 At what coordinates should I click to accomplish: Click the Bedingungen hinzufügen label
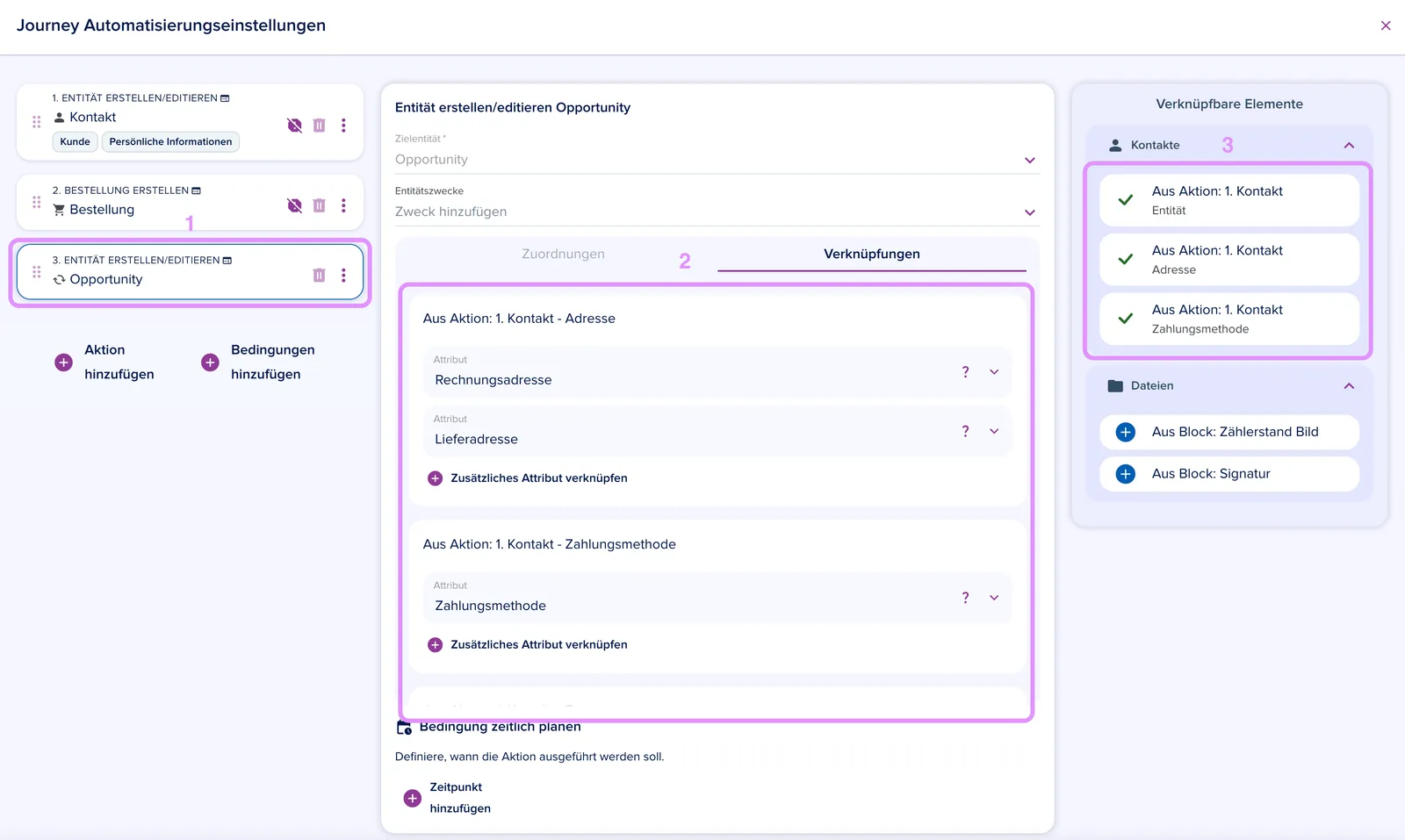pos(273,363)
